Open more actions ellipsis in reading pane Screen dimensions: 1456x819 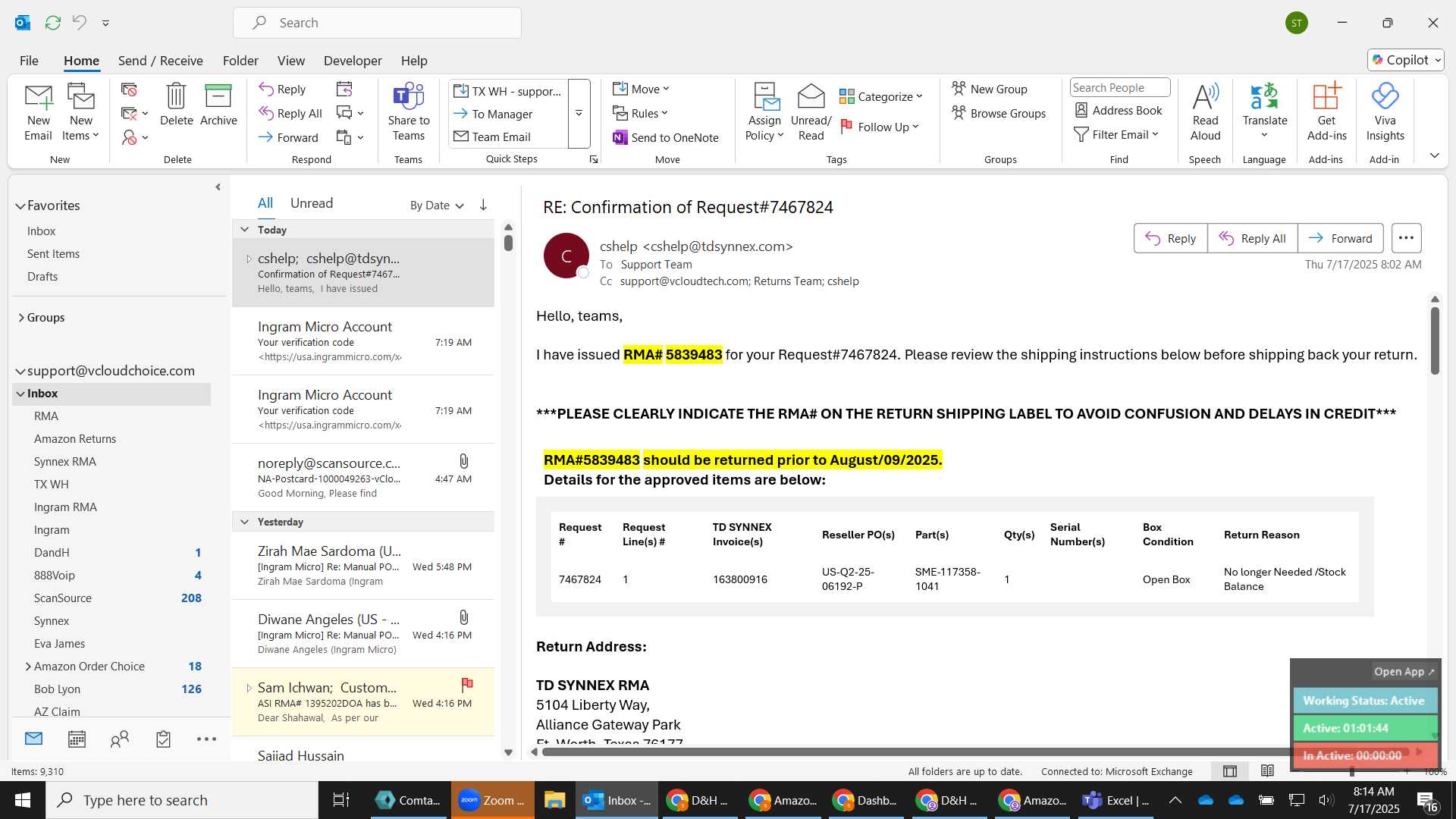(1406, 238)
